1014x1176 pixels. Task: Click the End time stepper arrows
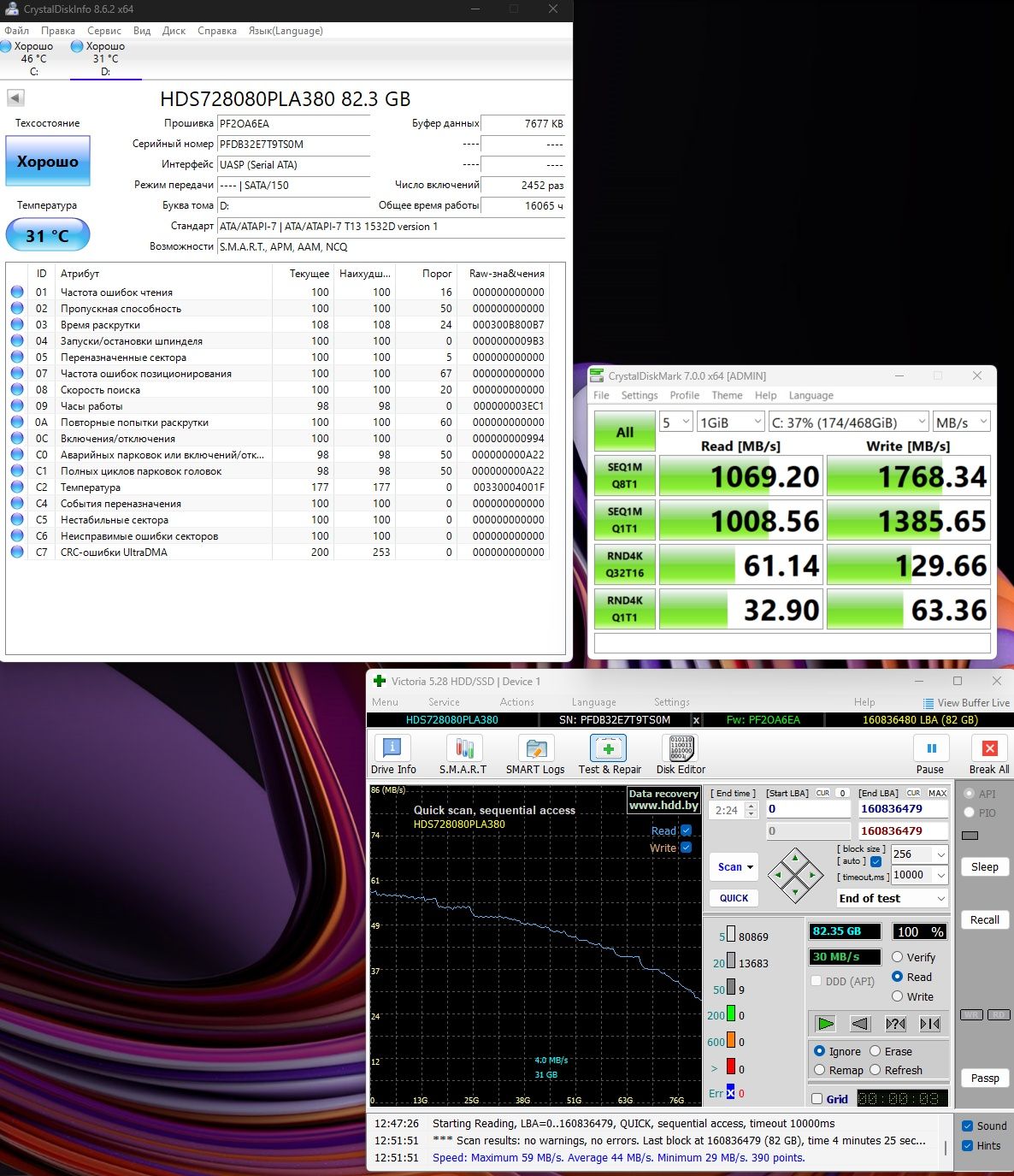[x=752, y=810]
